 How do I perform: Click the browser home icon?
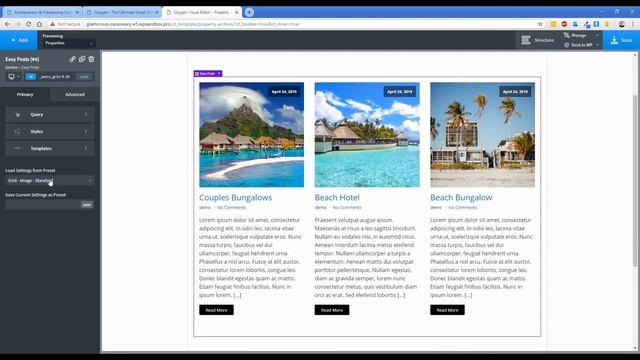pos(39,24)
